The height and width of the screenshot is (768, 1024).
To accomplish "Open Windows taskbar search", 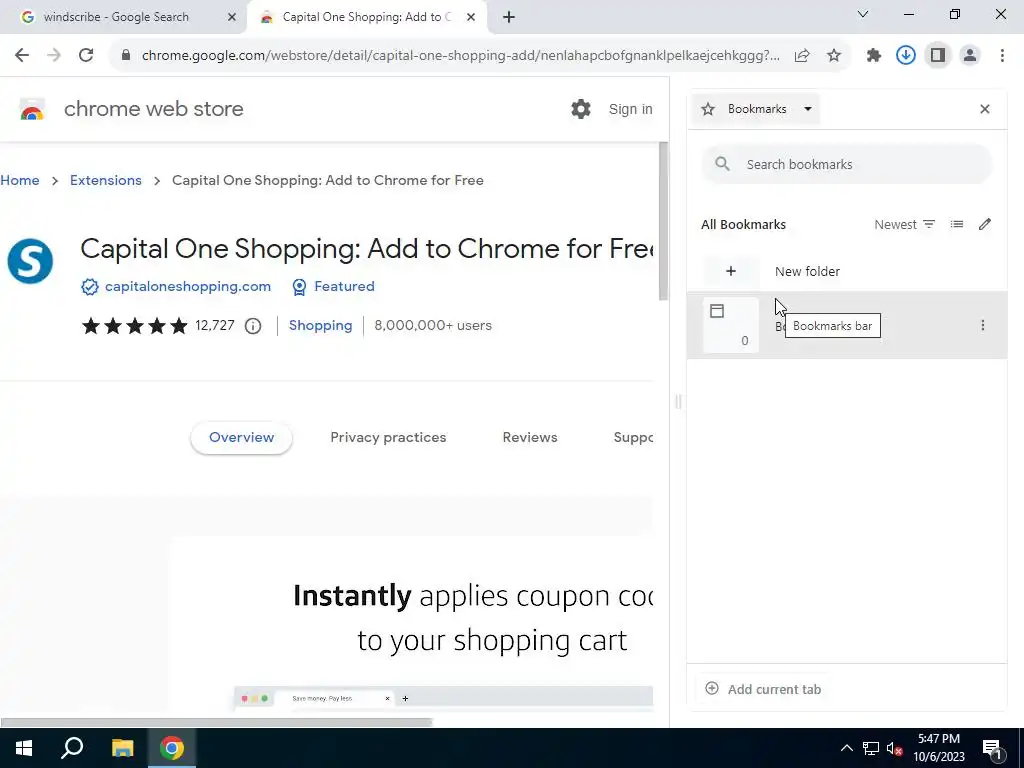I will (72, 748).
